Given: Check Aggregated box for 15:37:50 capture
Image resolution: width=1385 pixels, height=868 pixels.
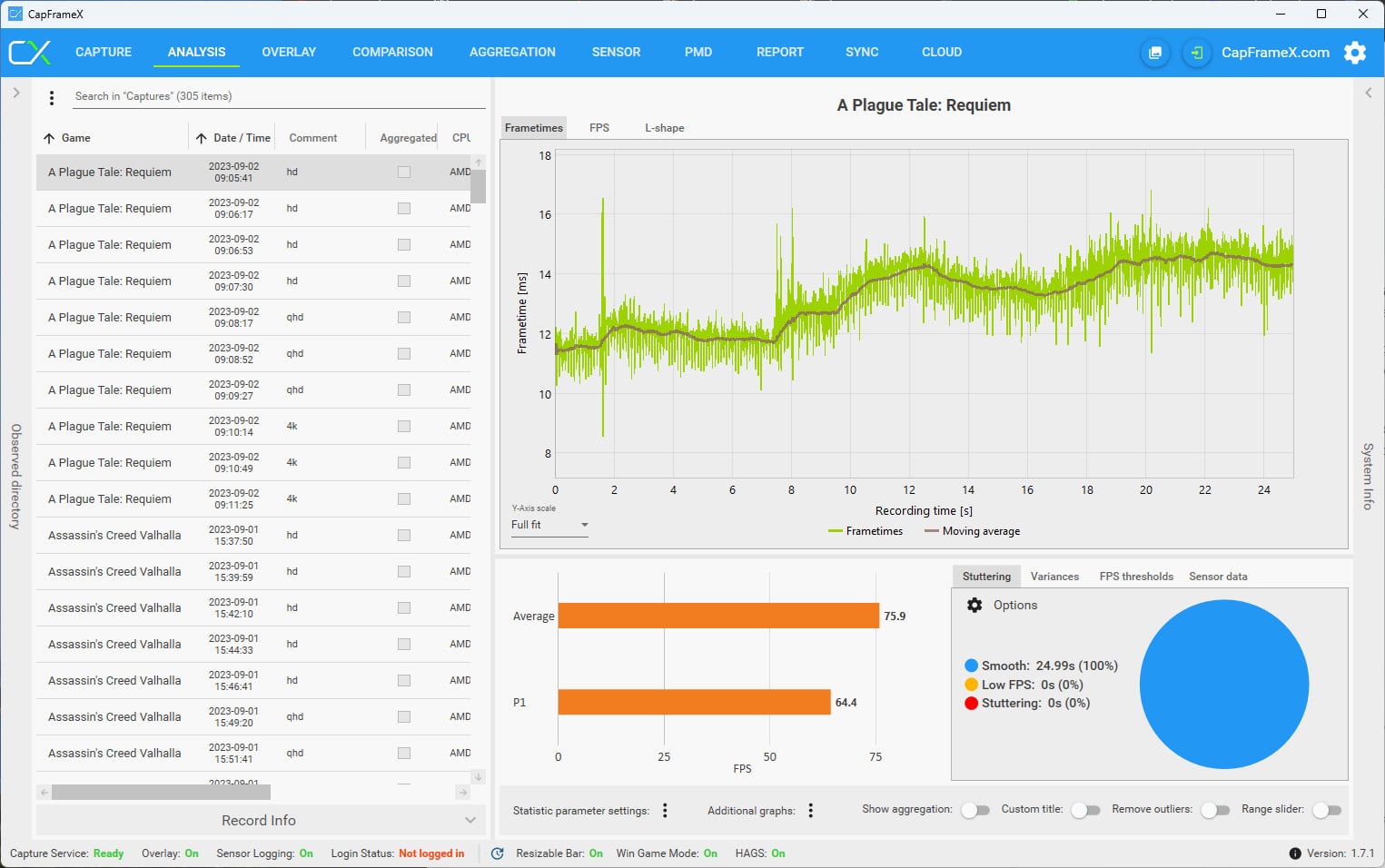Looking at the screenshot, I should [x=404, y=536].
